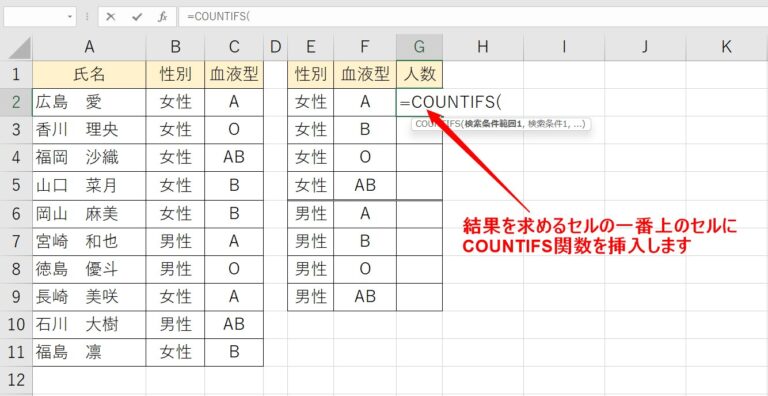768x396 pixels.
Task: Open the Insert Function fx dialog
Action: 163,17
